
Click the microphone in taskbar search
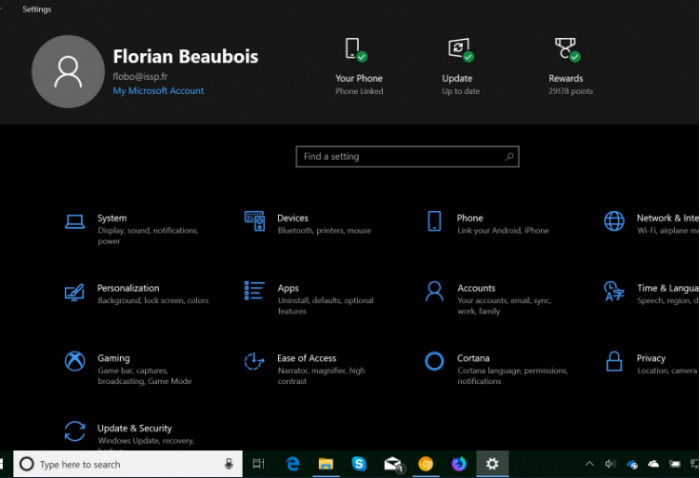click(229, 464)
